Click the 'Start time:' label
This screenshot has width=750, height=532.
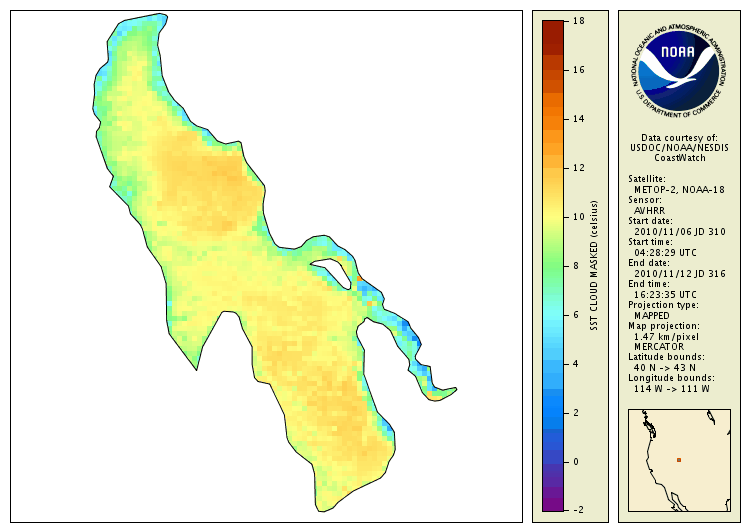(650, 242)
